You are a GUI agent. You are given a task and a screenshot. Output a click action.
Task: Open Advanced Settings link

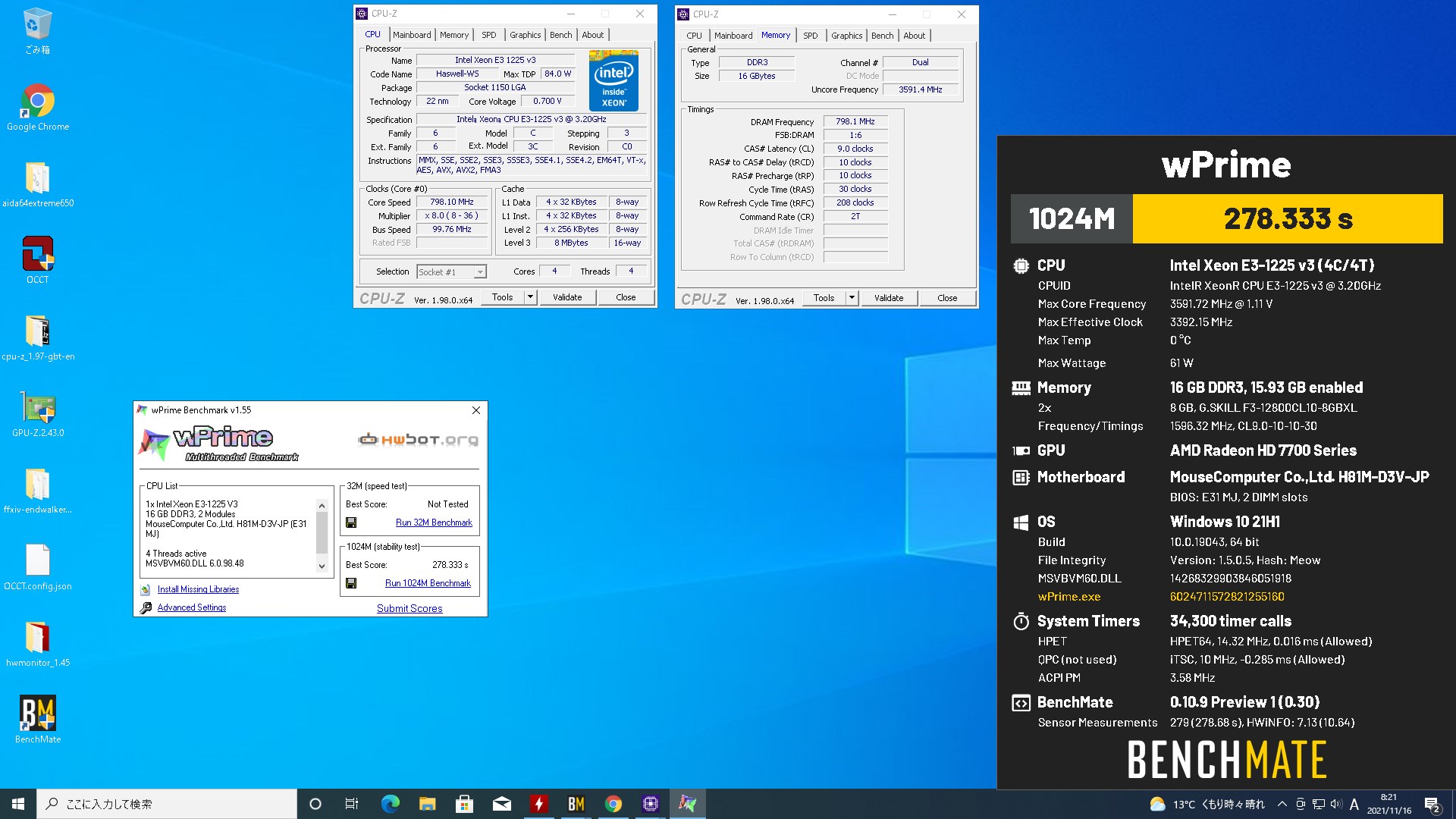coord(192,607)
